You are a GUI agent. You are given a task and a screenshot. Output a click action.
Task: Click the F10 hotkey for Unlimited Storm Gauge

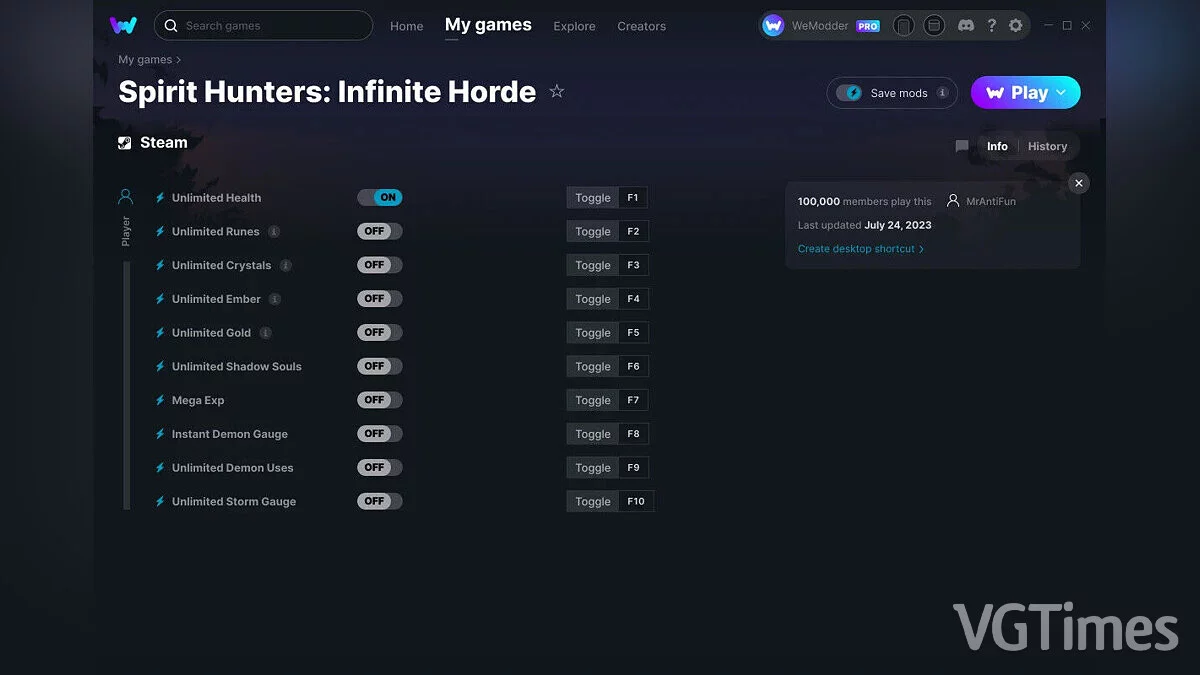click(x=636, y=502)
